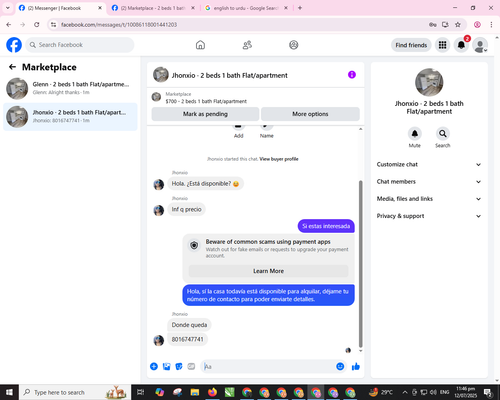Open the purple conversation information icon
Screen dimensions: 500x400
coord(352,75)
